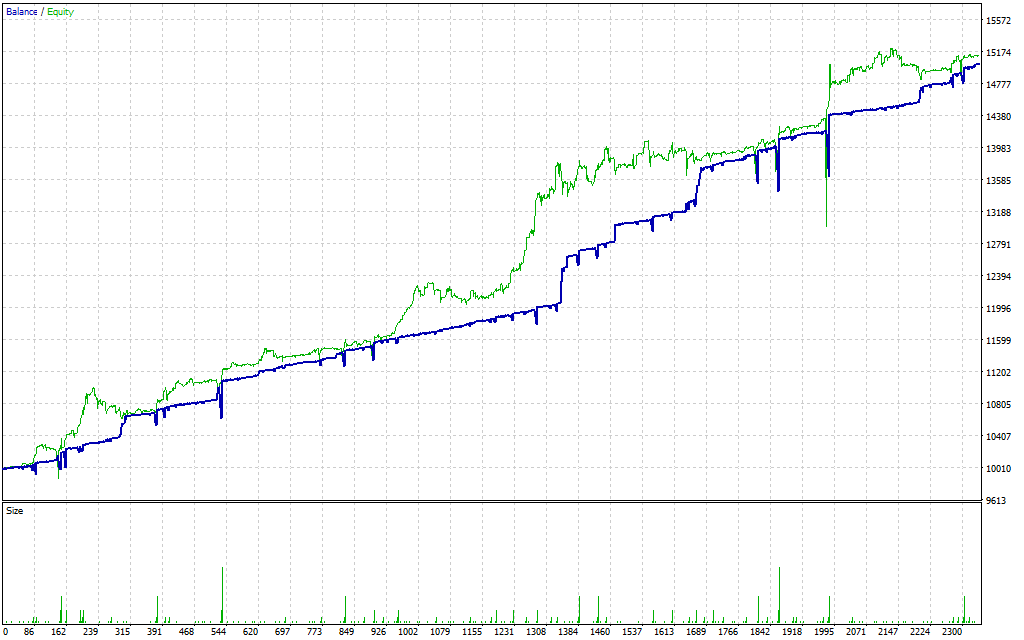Image resolution: width=1024 pixels, height=640 pixels.
Task: Click the green Equity legend label
Action: [59, 12]
